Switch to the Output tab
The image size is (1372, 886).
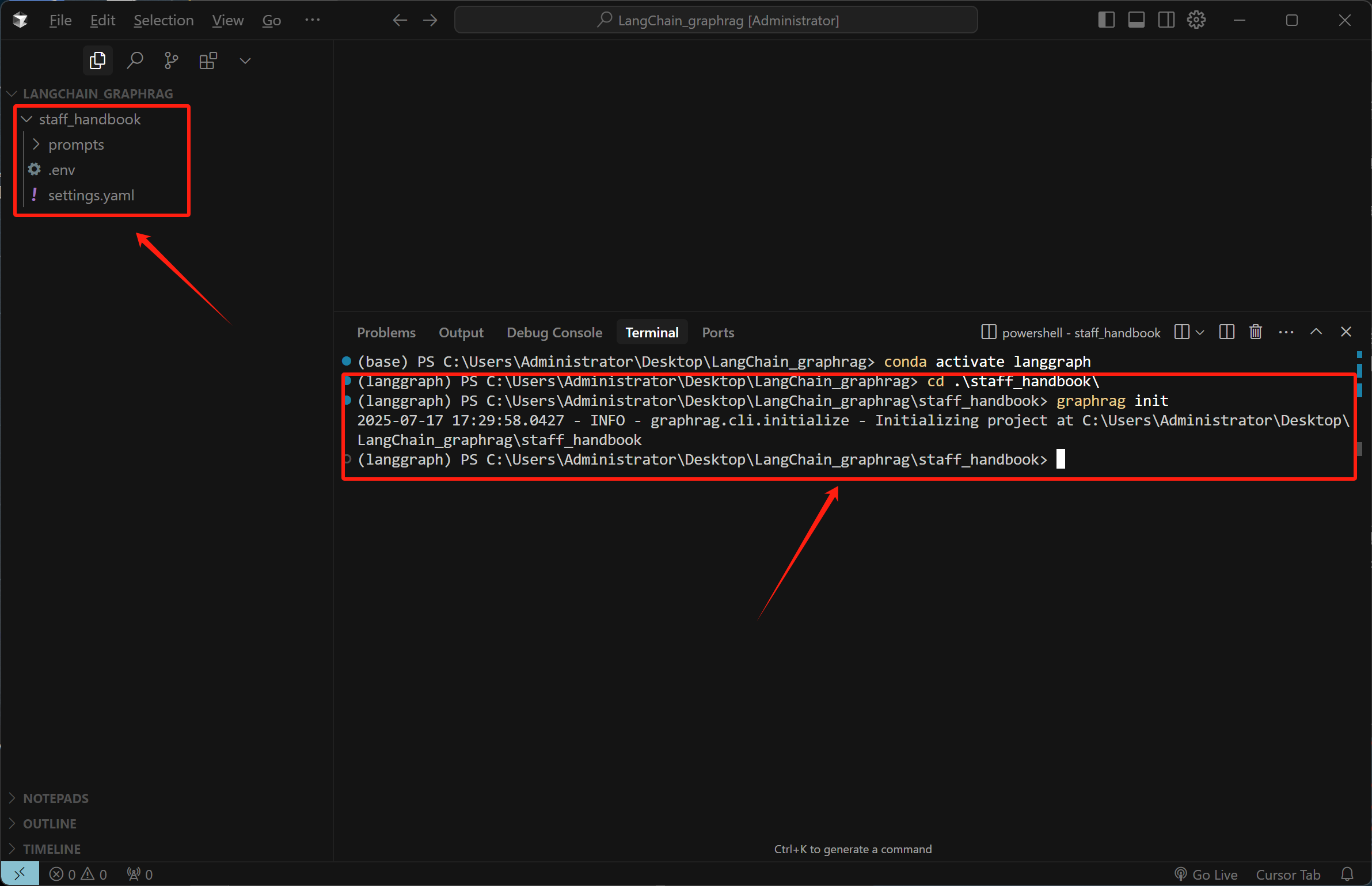[x=461, y=333]
